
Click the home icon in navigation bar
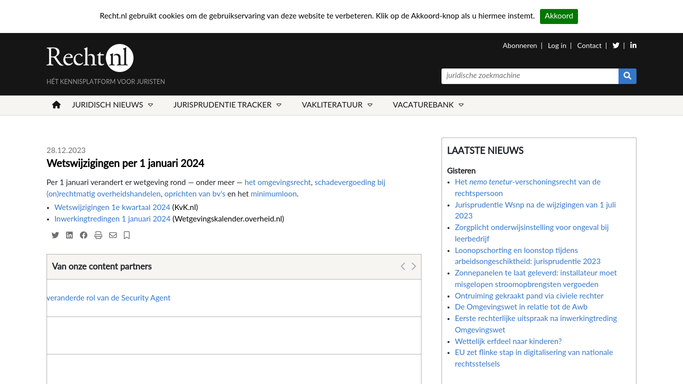[x=56, y=105]
